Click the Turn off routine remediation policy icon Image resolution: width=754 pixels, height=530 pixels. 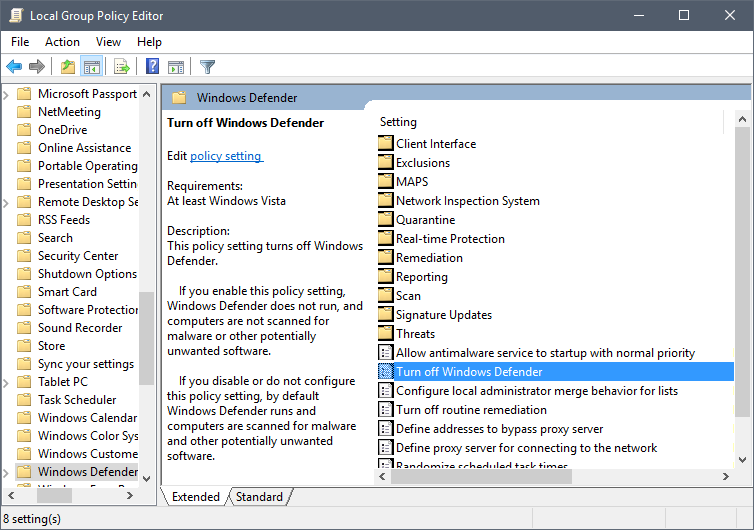click(386, 409)
